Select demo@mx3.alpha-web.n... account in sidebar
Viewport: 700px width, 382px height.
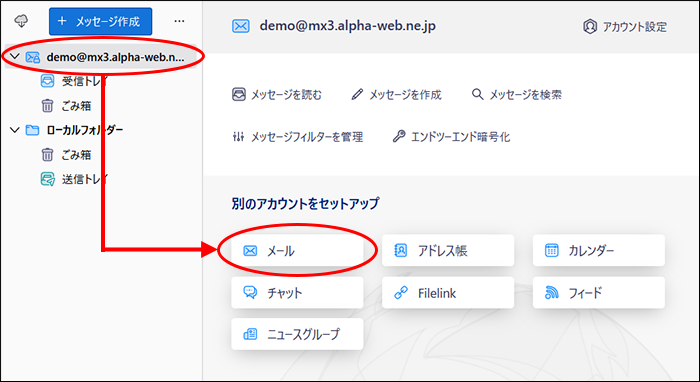click(x=100, y=57)
